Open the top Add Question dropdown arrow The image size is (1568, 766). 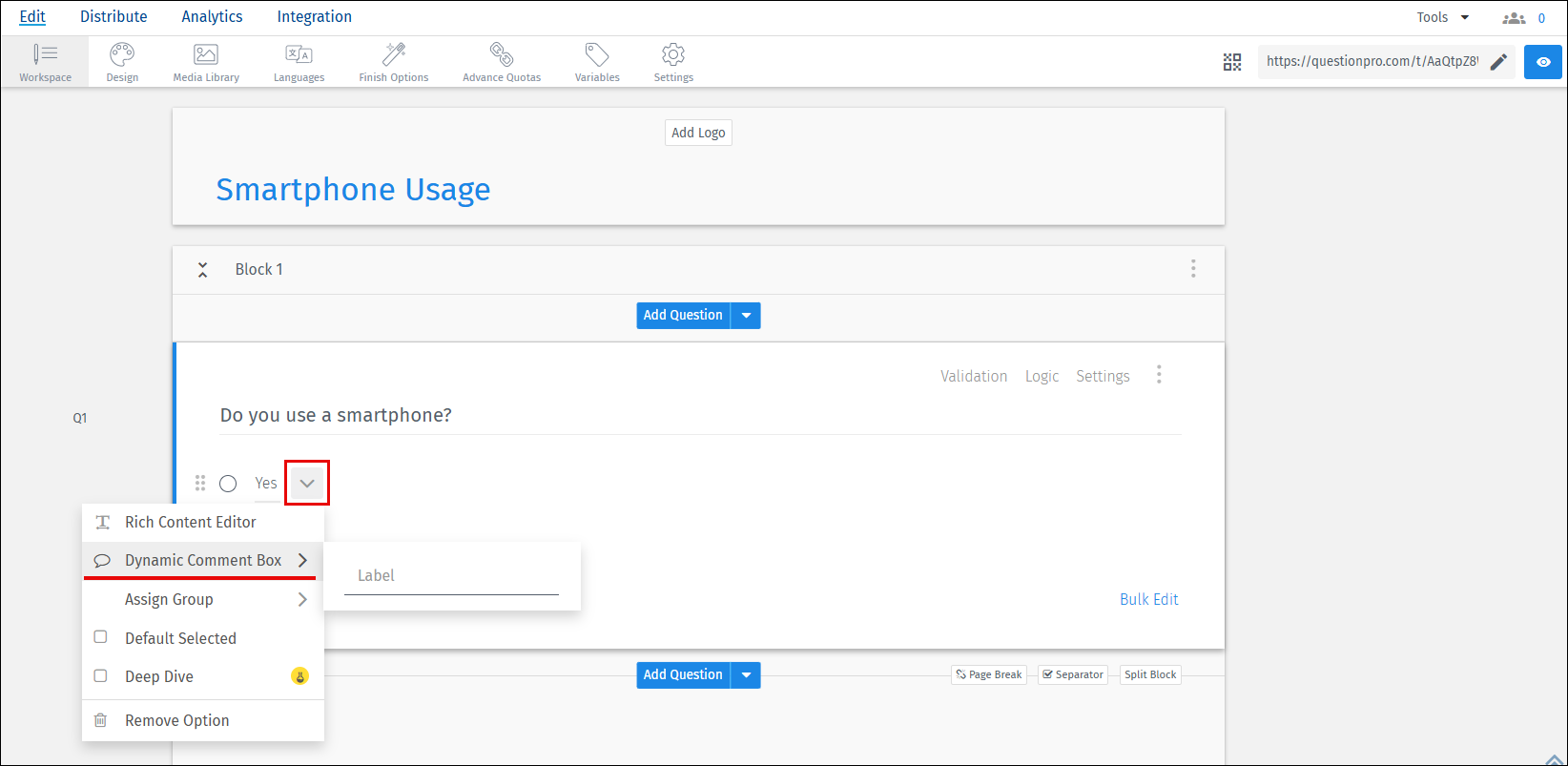[746, 316]
